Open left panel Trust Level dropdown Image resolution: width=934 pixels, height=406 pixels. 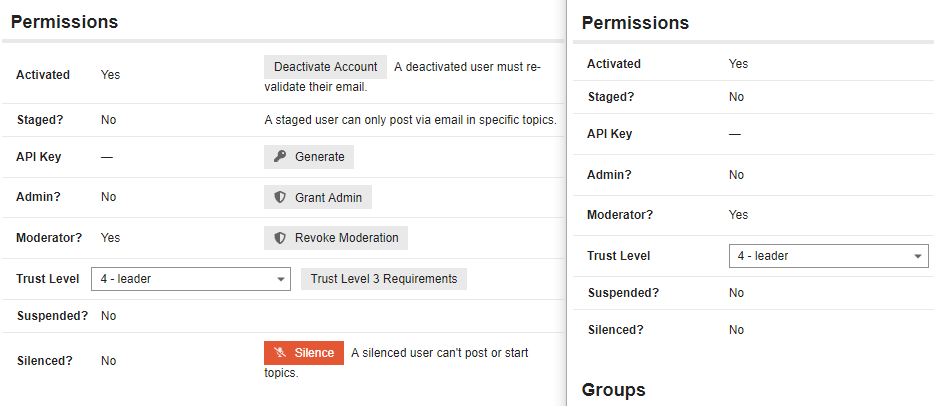coord(191,279)
